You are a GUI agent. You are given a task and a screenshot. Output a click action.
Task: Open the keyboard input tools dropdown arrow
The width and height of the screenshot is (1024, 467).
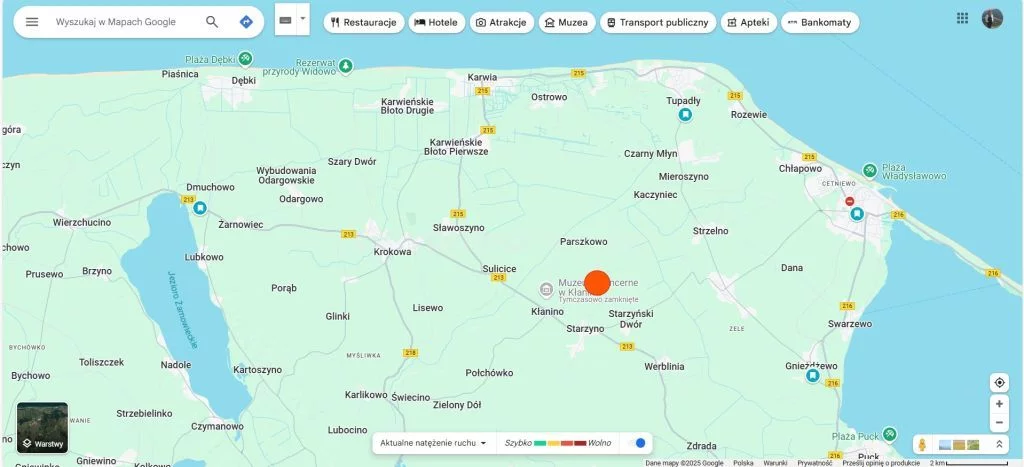point(303,19)
